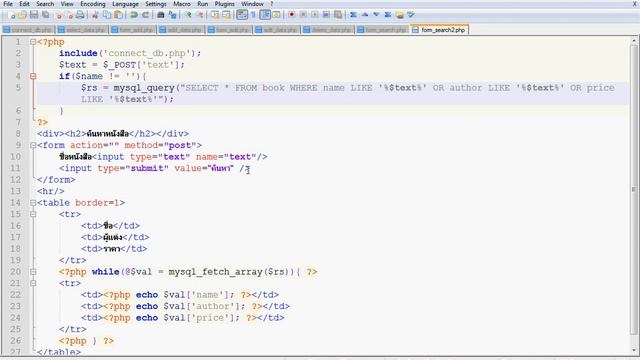Open the Encoding menu

93,4
